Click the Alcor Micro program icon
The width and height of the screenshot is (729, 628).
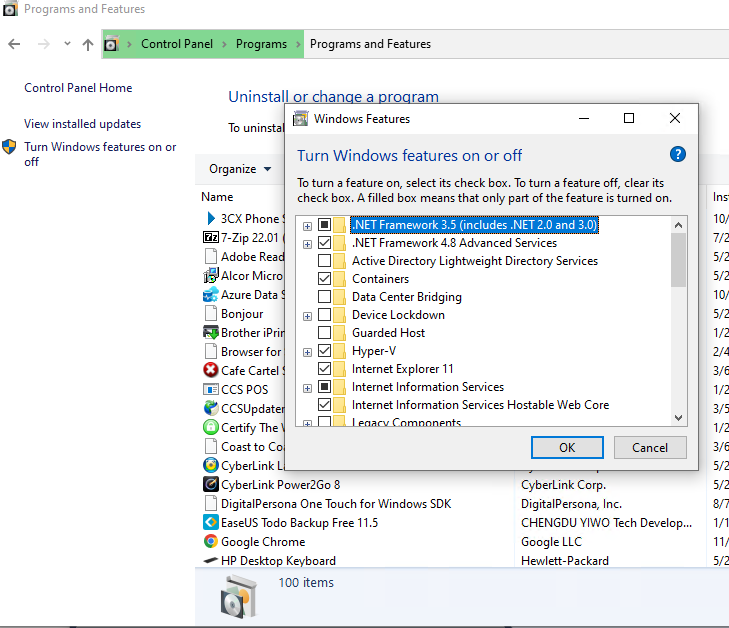coord(211,276)
